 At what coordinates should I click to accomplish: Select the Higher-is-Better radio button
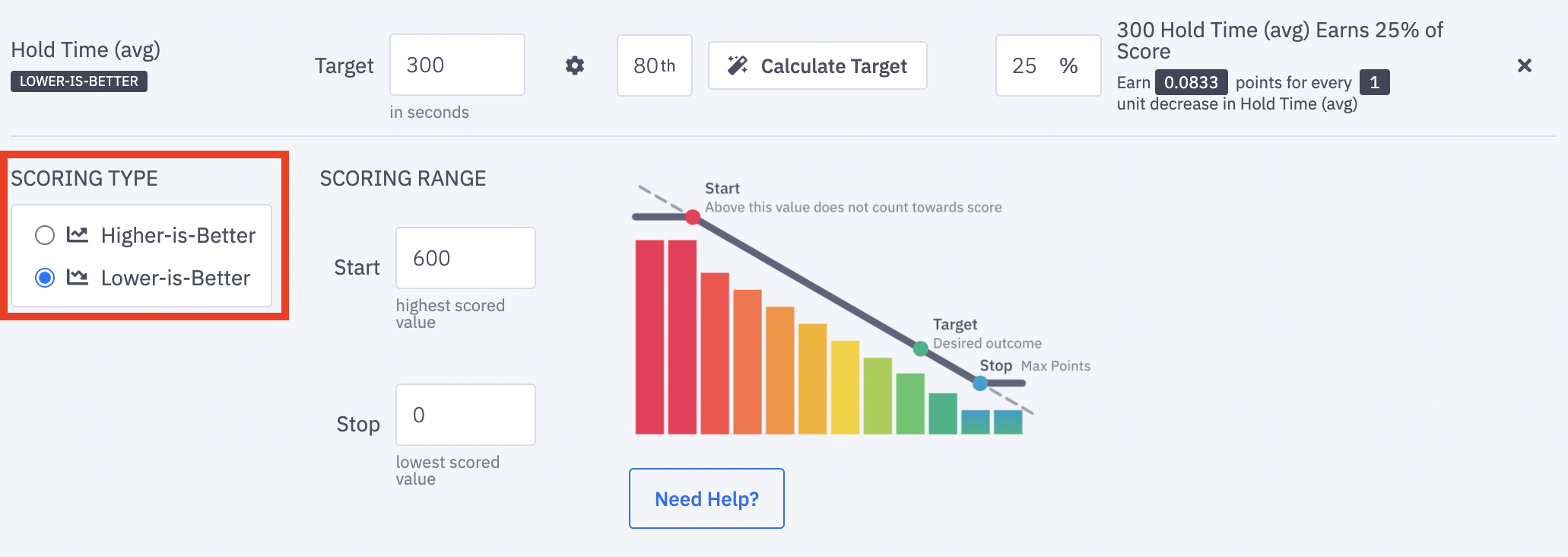click(45, 235)
